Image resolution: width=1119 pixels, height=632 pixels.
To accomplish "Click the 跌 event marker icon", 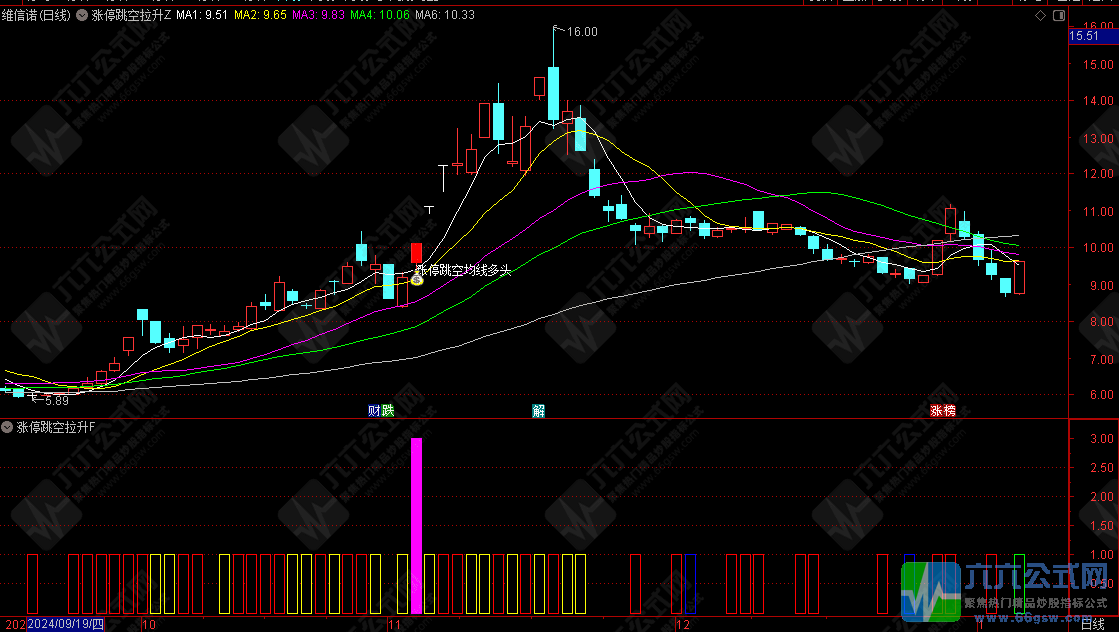I will click(x=387, y=410).
